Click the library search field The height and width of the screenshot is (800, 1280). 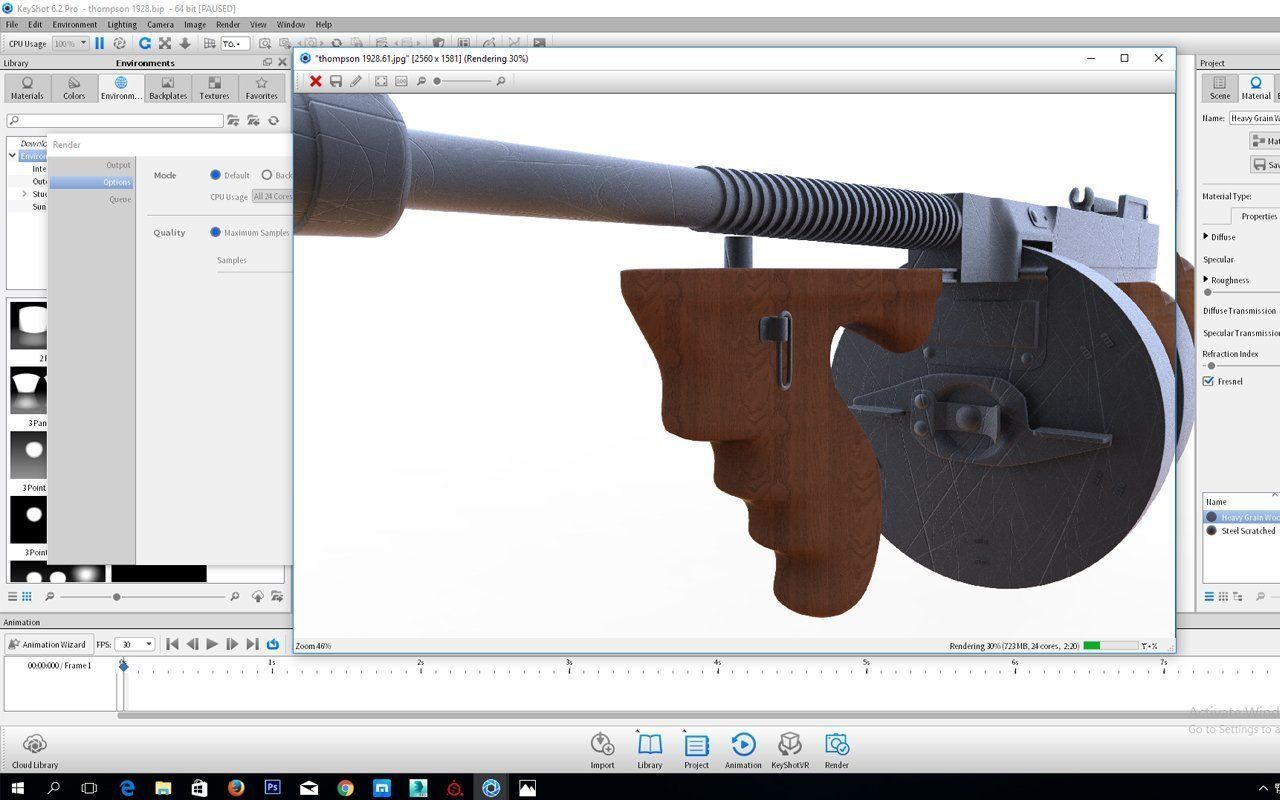(115, 120)
